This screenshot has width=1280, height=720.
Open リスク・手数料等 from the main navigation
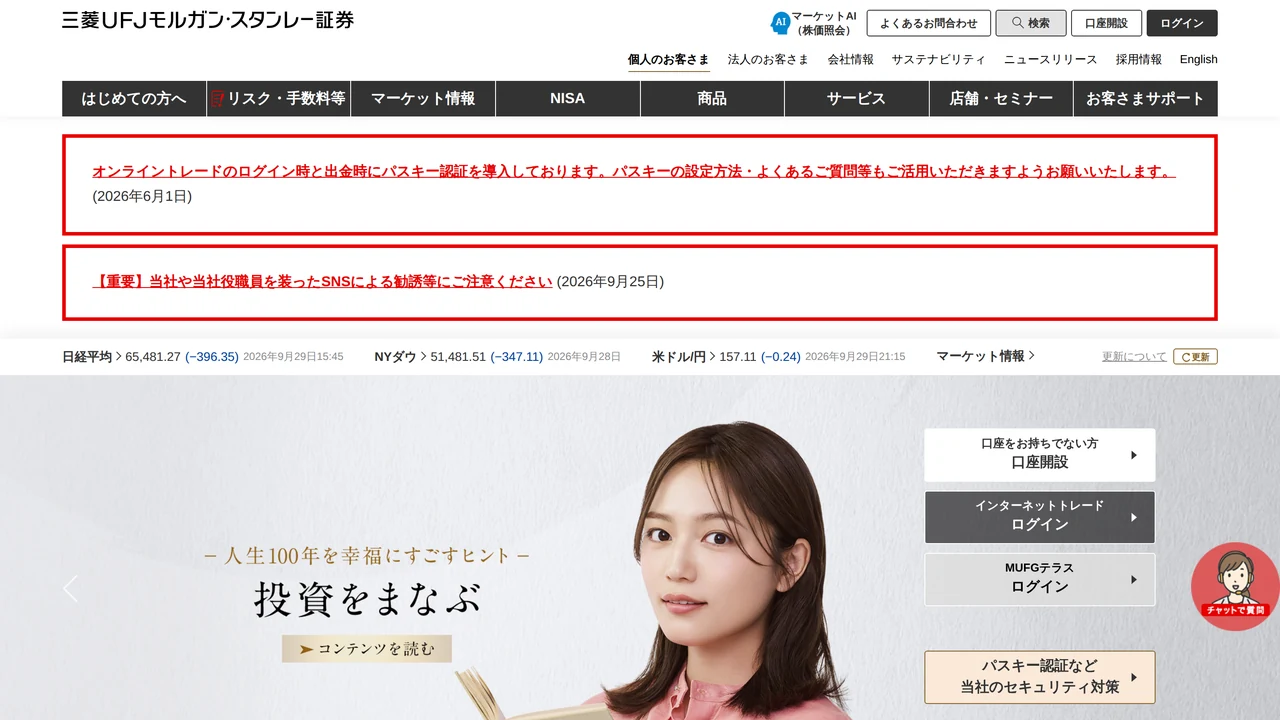[279, 99]
